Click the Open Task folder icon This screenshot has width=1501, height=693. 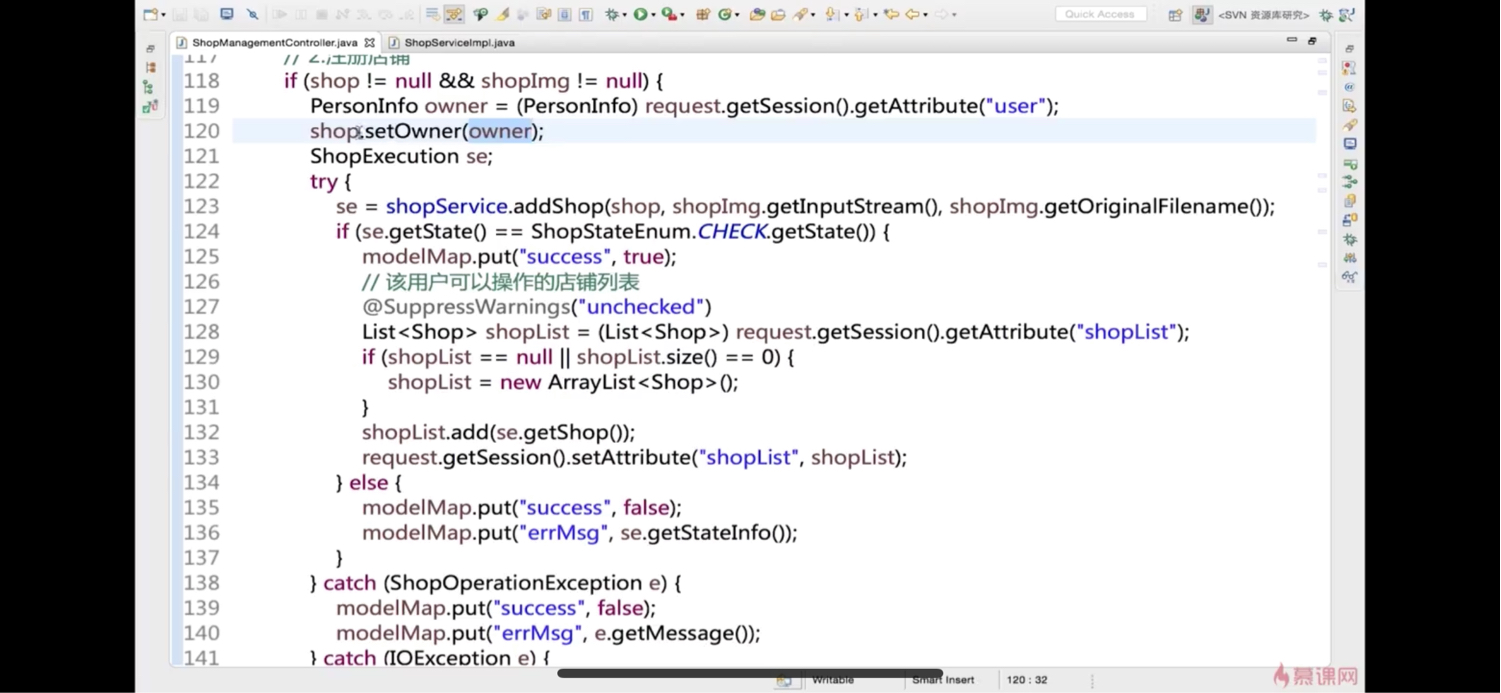tap(778, 14)
